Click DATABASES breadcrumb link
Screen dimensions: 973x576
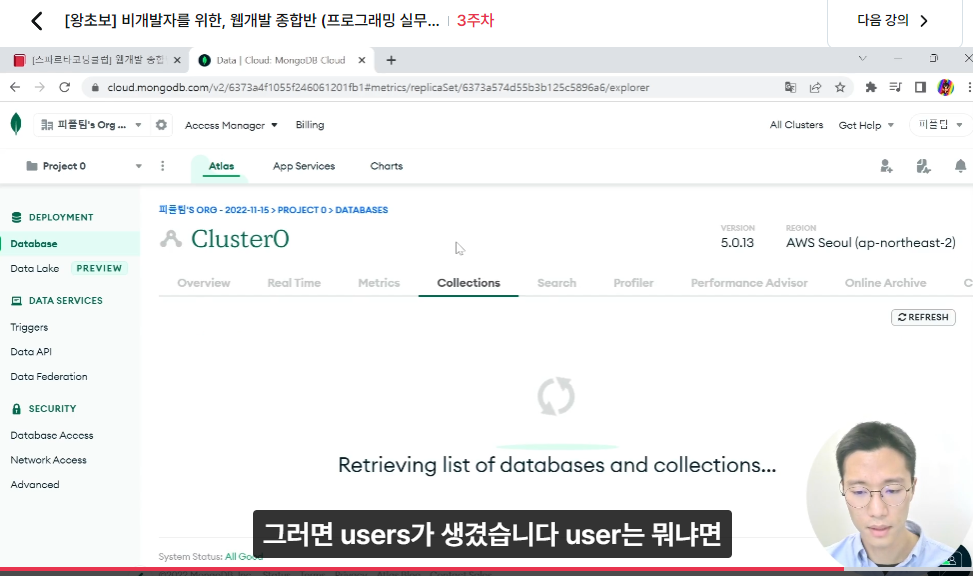[362, 210]
